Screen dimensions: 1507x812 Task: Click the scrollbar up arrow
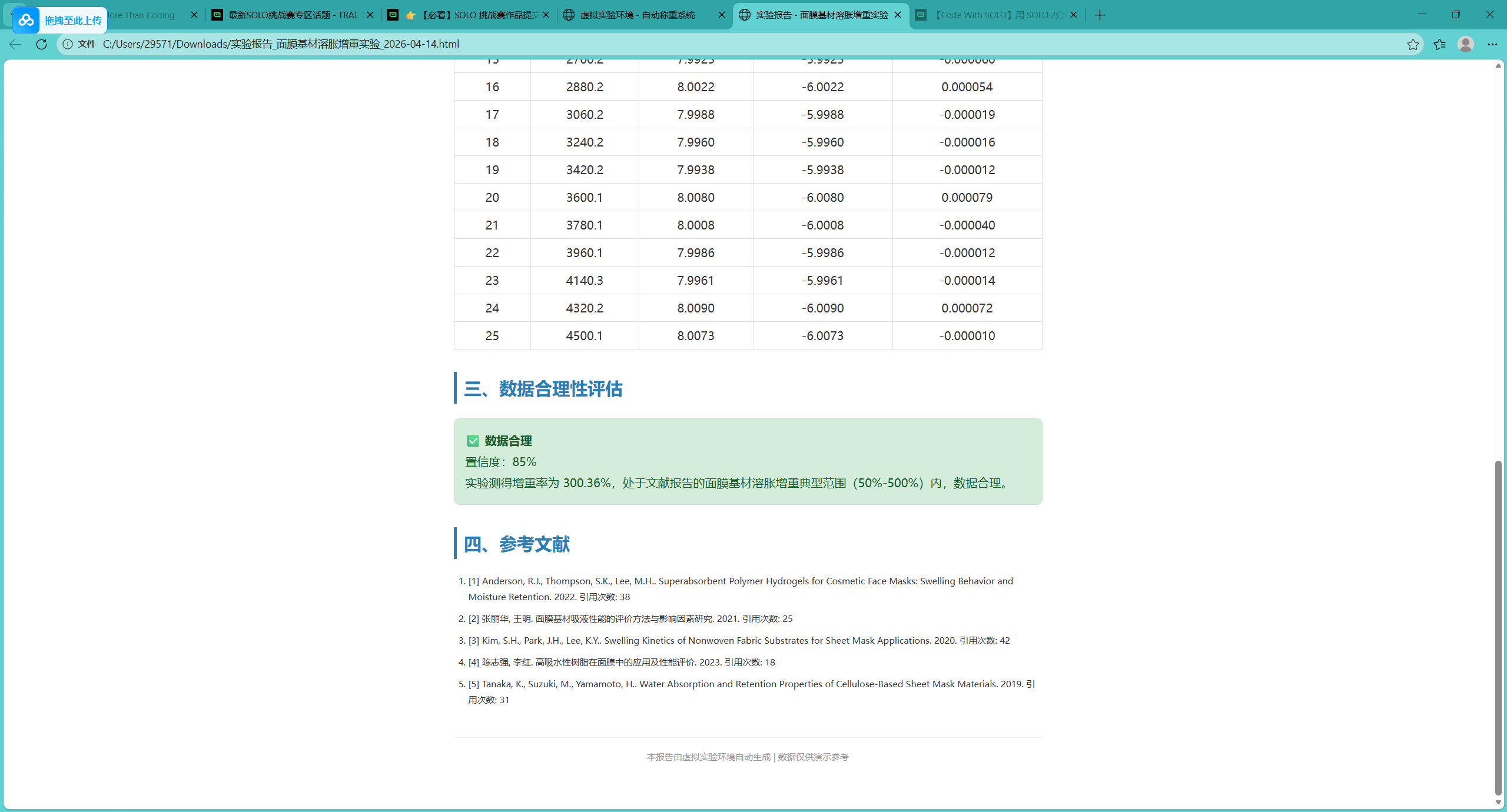coord(1498,66)
